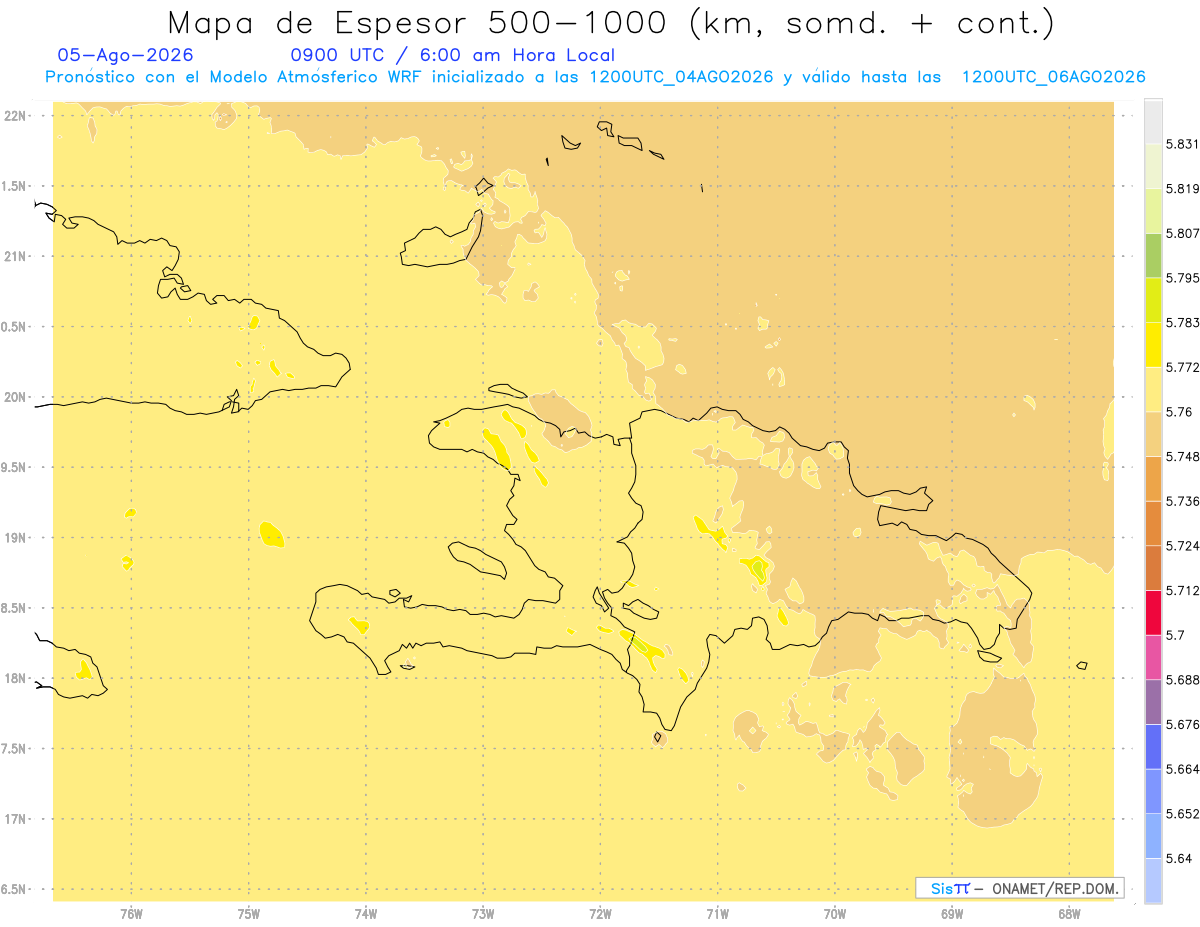Click the latitude label 20N
Image resolution: width=1200 pixels, height=927 pixels.
(x=15, y=397)
